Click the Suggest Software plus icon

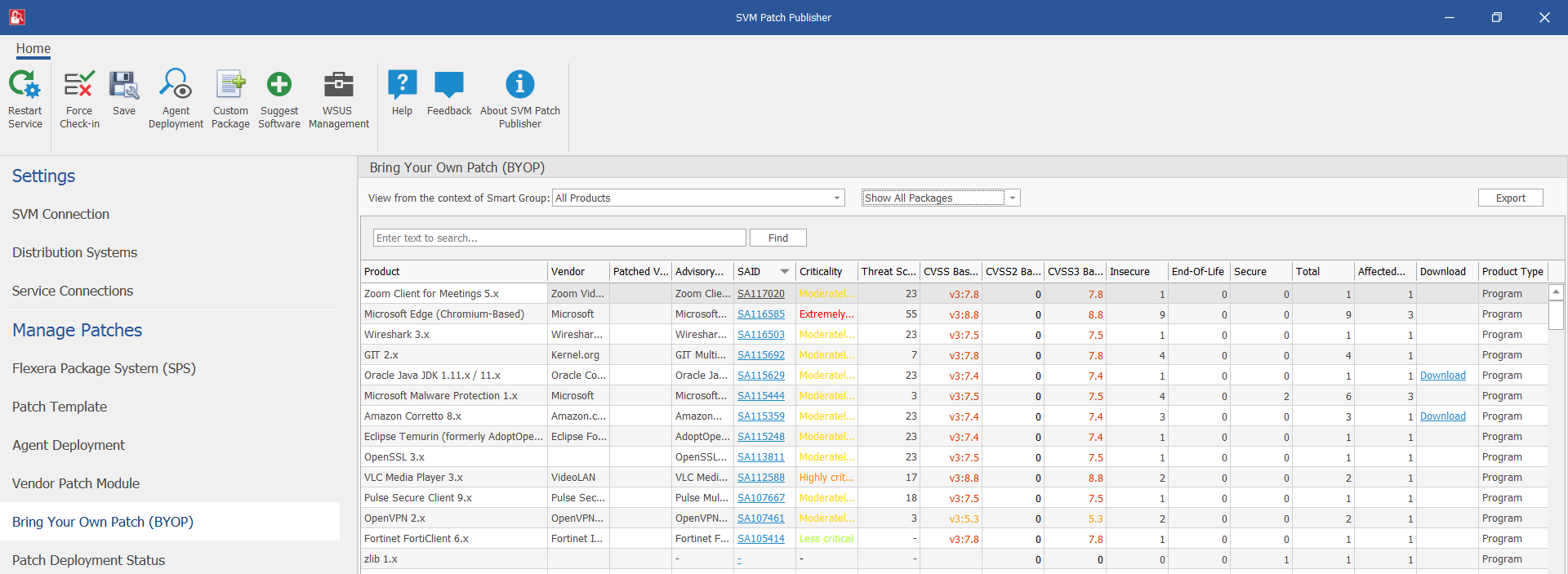279,85
